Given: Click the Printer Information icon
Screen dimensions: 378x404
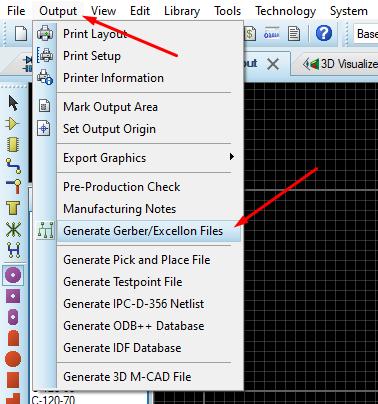Looking at the screenshot, I should click(45, 77).
